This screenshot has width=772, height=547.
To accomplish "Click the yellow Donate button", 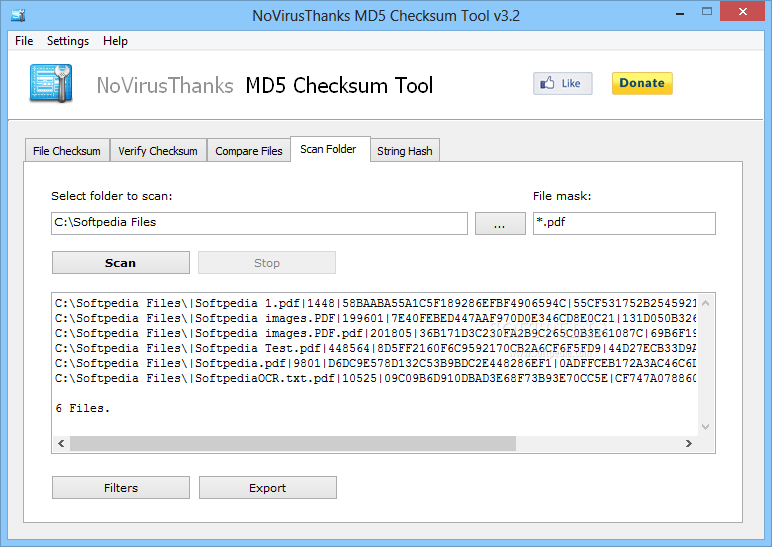I will tap(642, 83).
